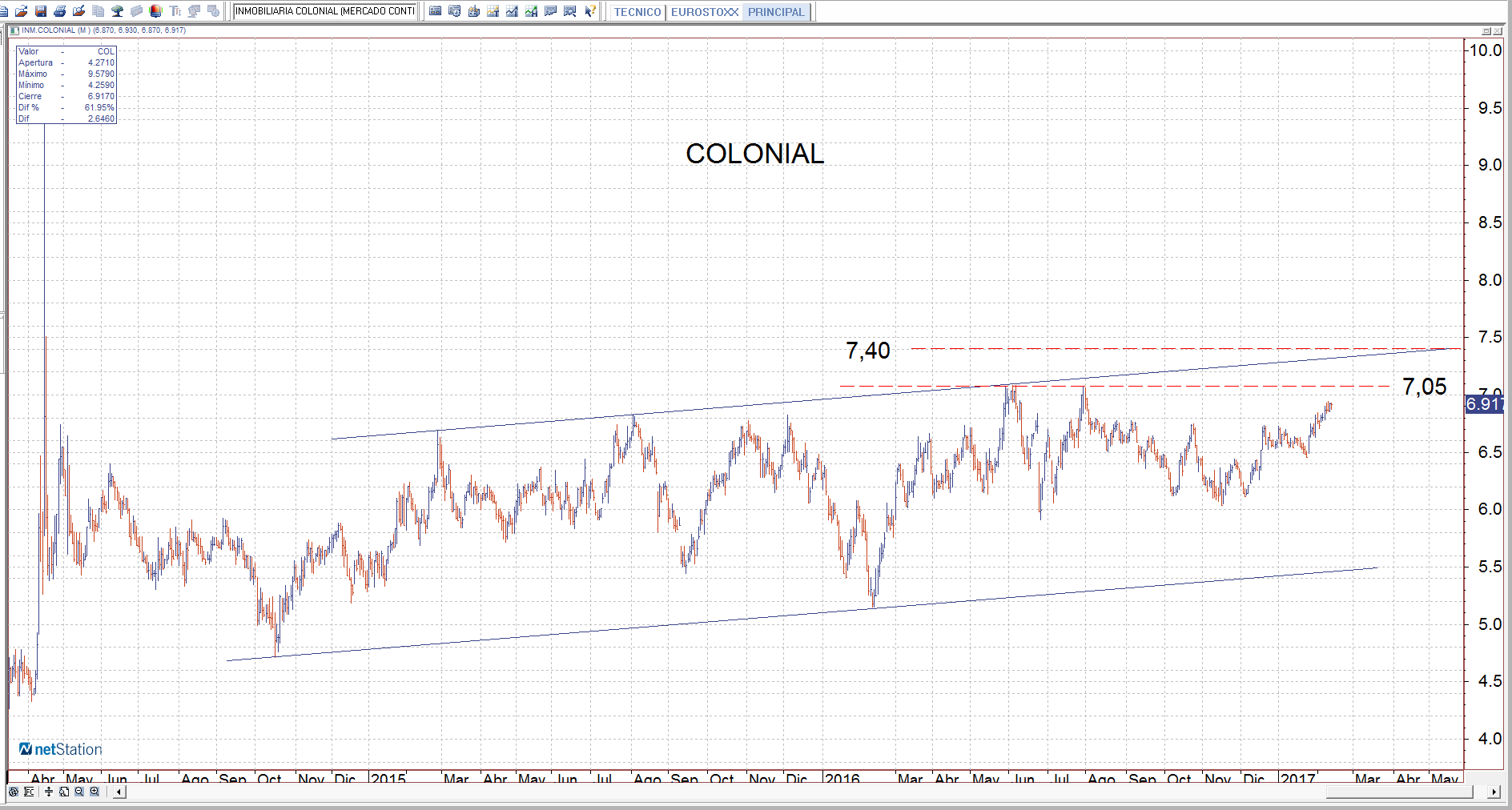Image resolution: width=1512 pixels, height=810 pixels.
Task: Click the grid chart with yellow arrow icon
Action: click(493, 11)
